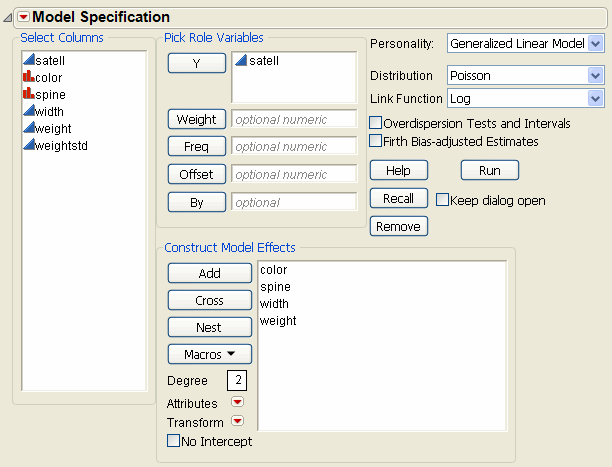The image size is (612, 467).
Task: Select the width continuous column icon
Action: pos(28,111)
